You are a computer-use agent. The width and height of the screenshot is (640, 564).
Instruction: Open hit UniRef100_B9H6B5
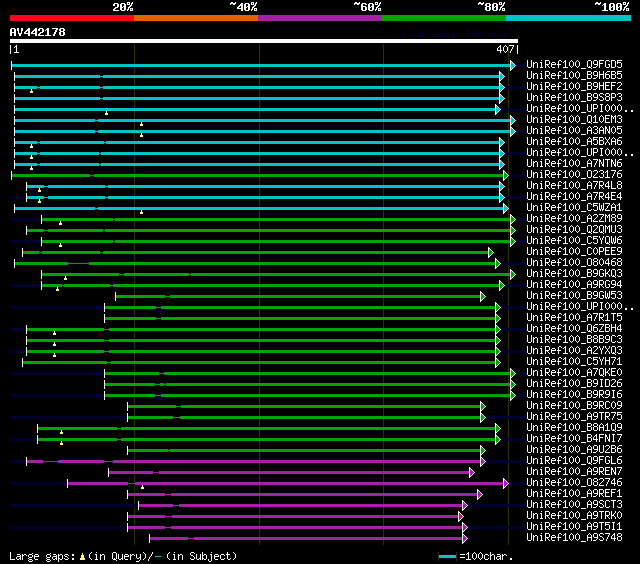(x=574, y=75)
